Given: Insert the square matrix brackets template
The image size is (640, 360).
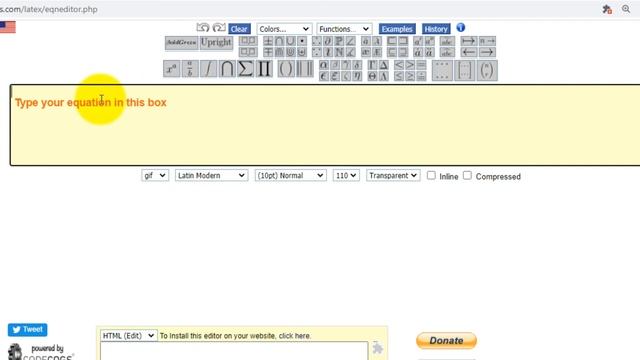Looking at the screenshot, I should (464, 70).
